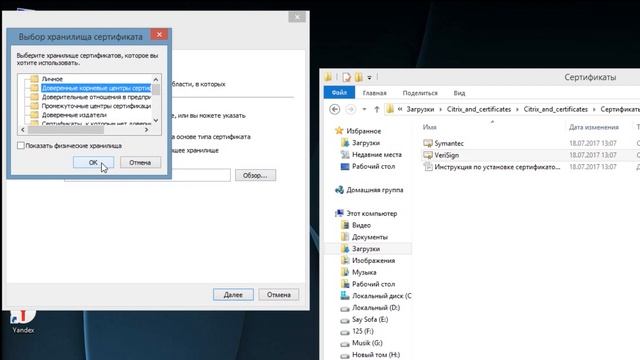Viewport: 640px width, 360px height.
Task: Click store list scroll up arrow
Action: 156,79
